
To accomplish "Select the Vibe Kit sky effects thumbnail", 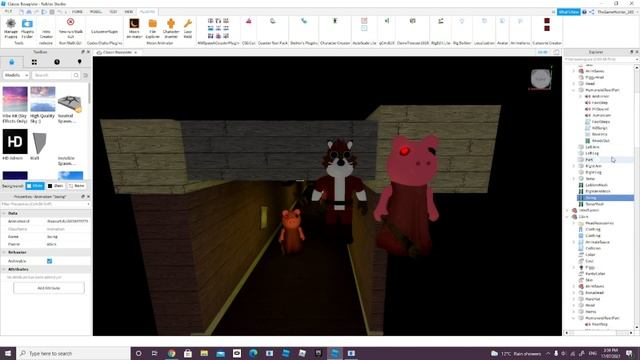I will tap(15, 99).
